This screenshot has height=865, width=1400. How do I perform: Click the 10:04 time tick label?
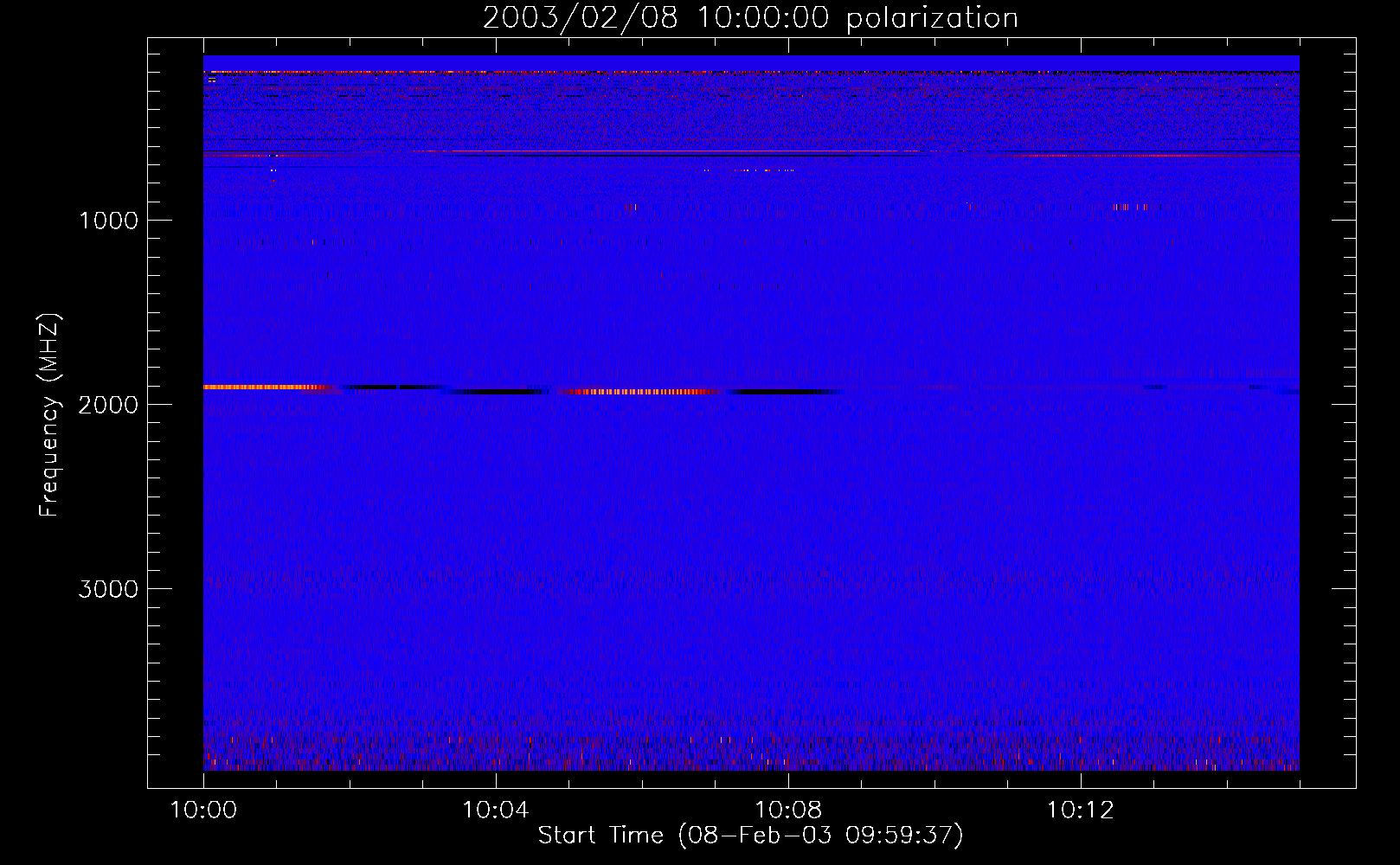pos(496,811)
